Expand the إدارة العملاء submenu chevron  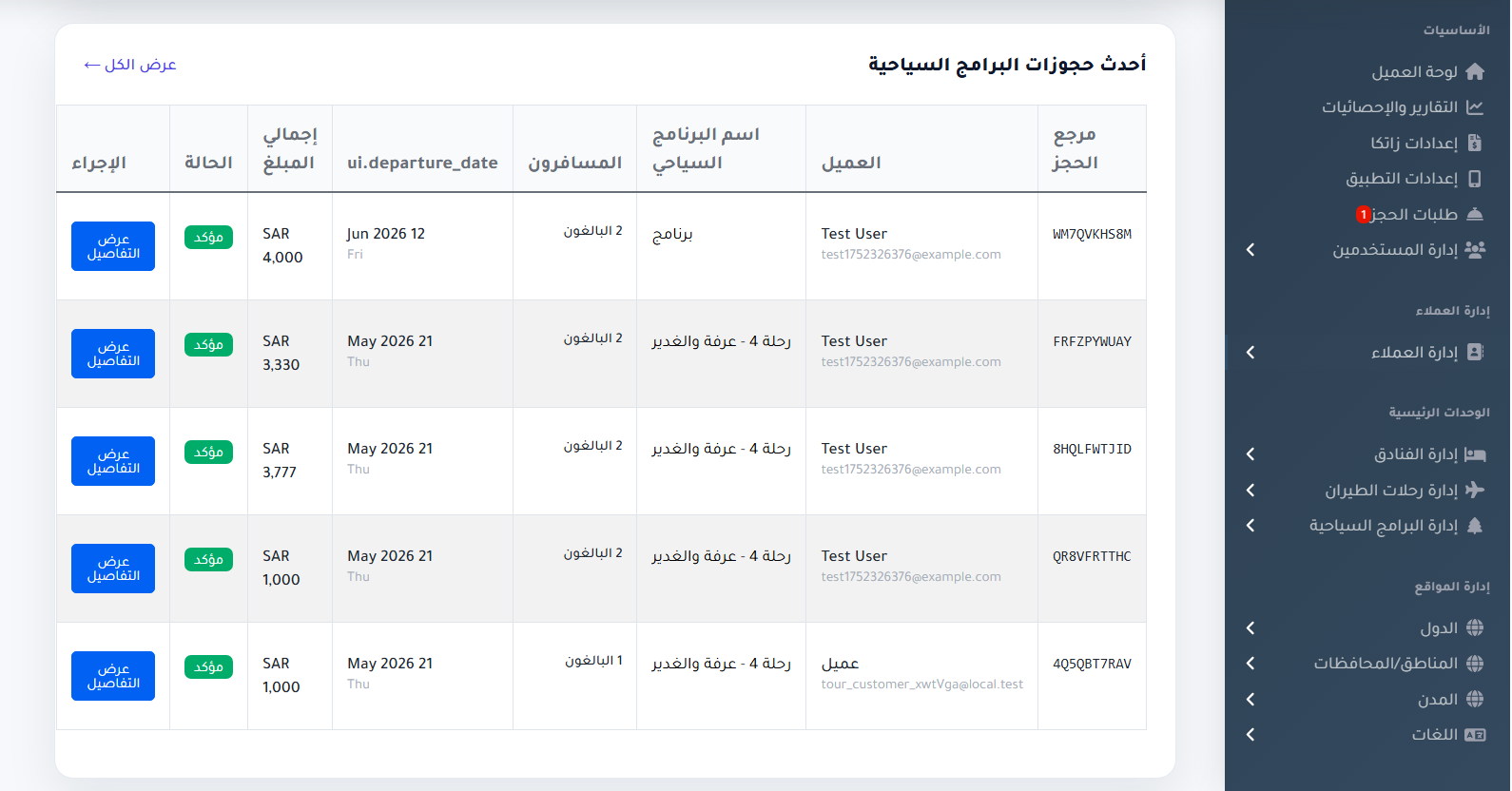tap(1250, 352)
